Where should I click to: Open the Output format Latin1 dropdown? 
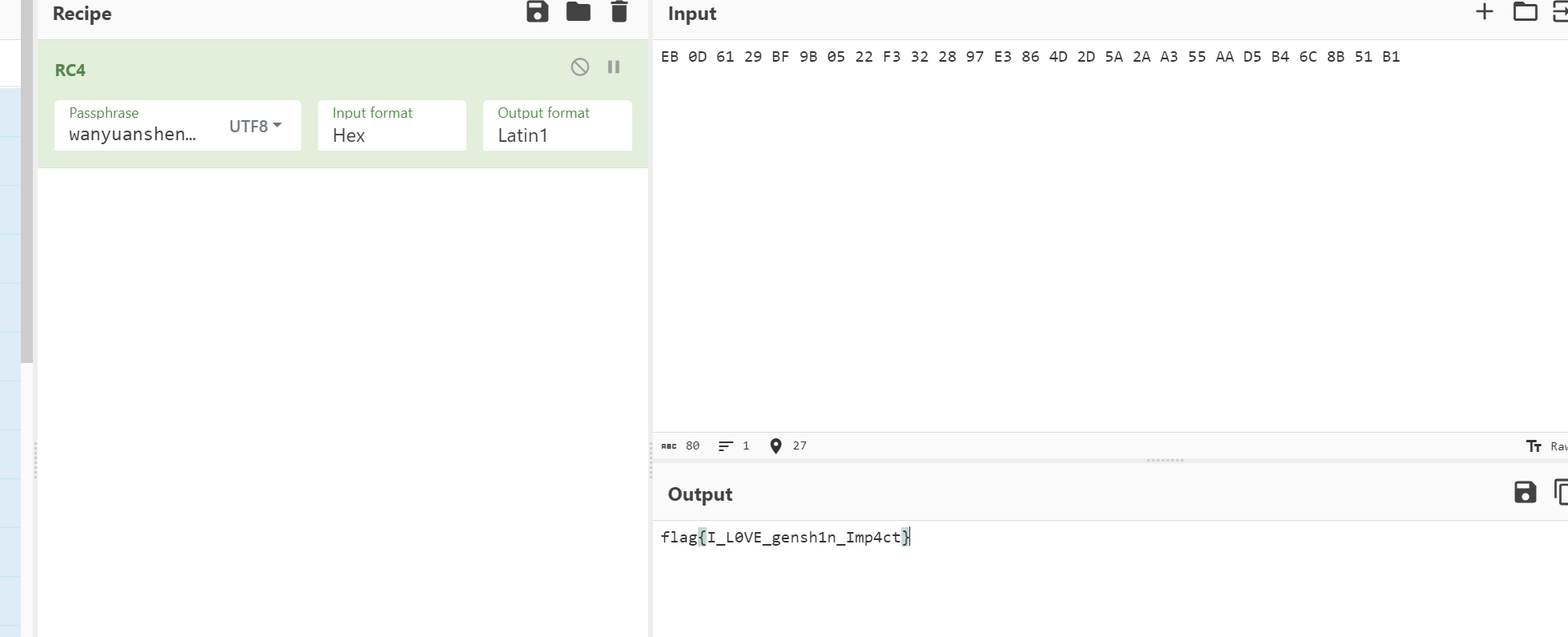point(557,126)
